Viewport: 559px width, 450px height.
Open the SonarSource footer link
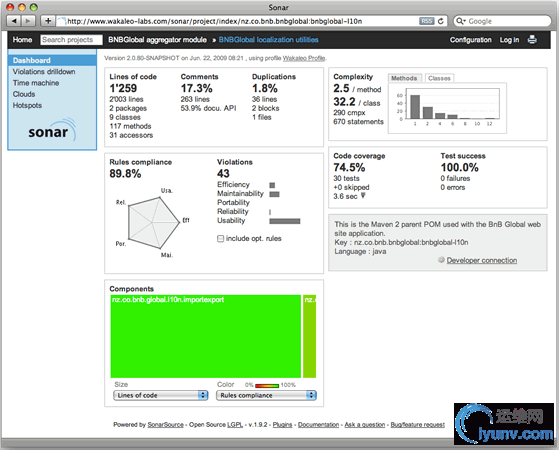[165, 424]
